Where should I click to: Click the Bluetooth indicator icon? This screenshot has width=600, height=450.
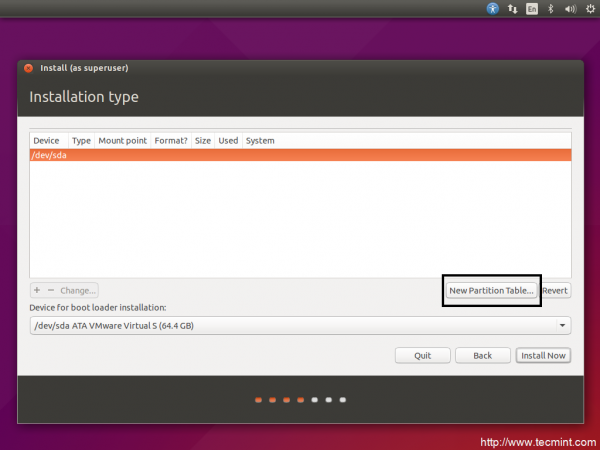551,8
